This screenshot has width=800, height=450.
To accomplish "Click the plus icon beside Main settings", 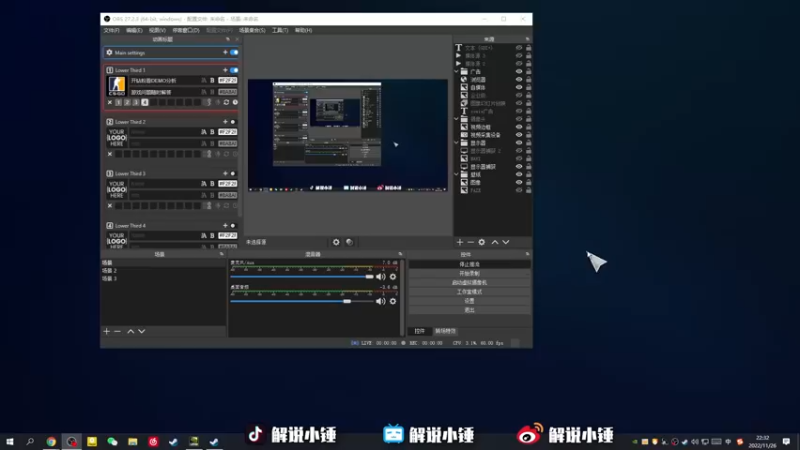I will 225,53.
